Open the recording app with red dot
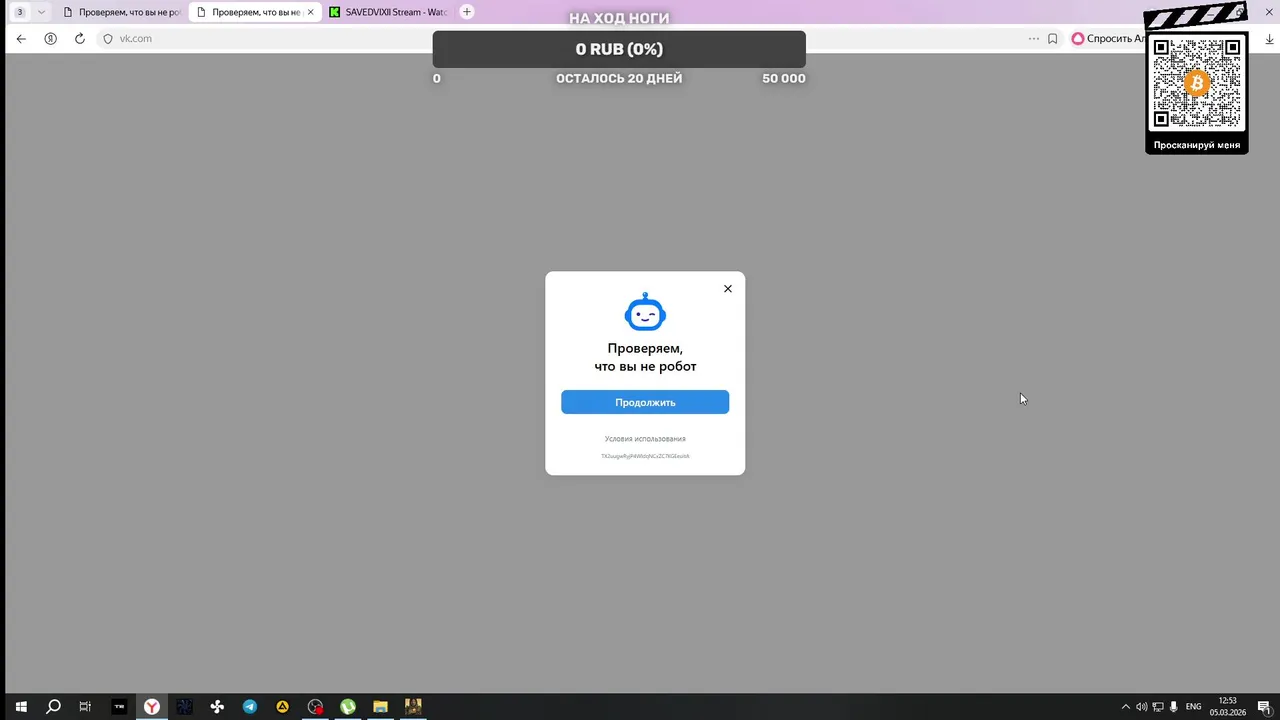The height and width of the screenshot is (720, 1280). (315, 707)
